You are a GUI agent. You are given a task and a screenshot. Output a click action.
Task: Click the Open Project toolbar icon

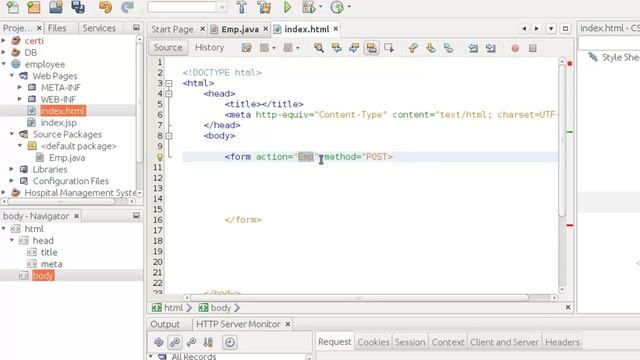point(56,7)
